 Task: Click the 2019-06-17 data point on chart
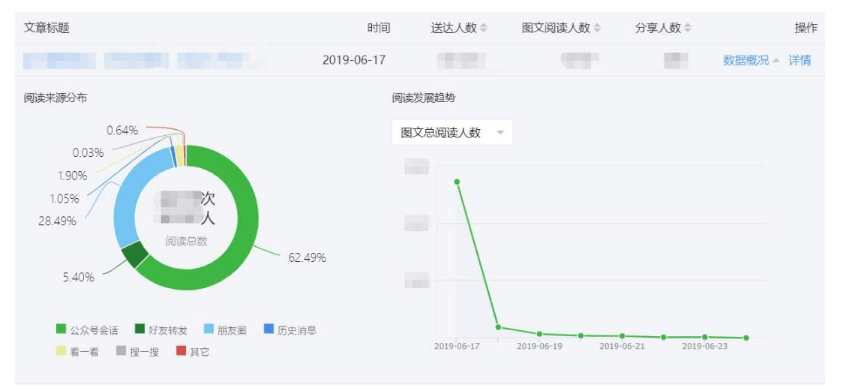[x=457, y=182]
